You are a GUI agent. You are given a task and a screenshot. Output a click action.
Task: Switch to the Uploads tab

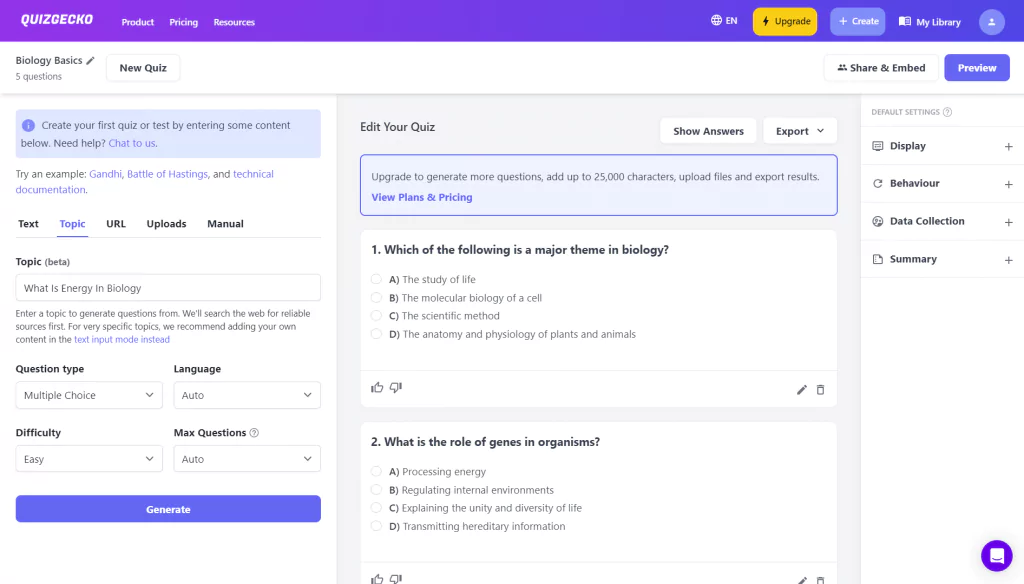[x=166, y=223]
